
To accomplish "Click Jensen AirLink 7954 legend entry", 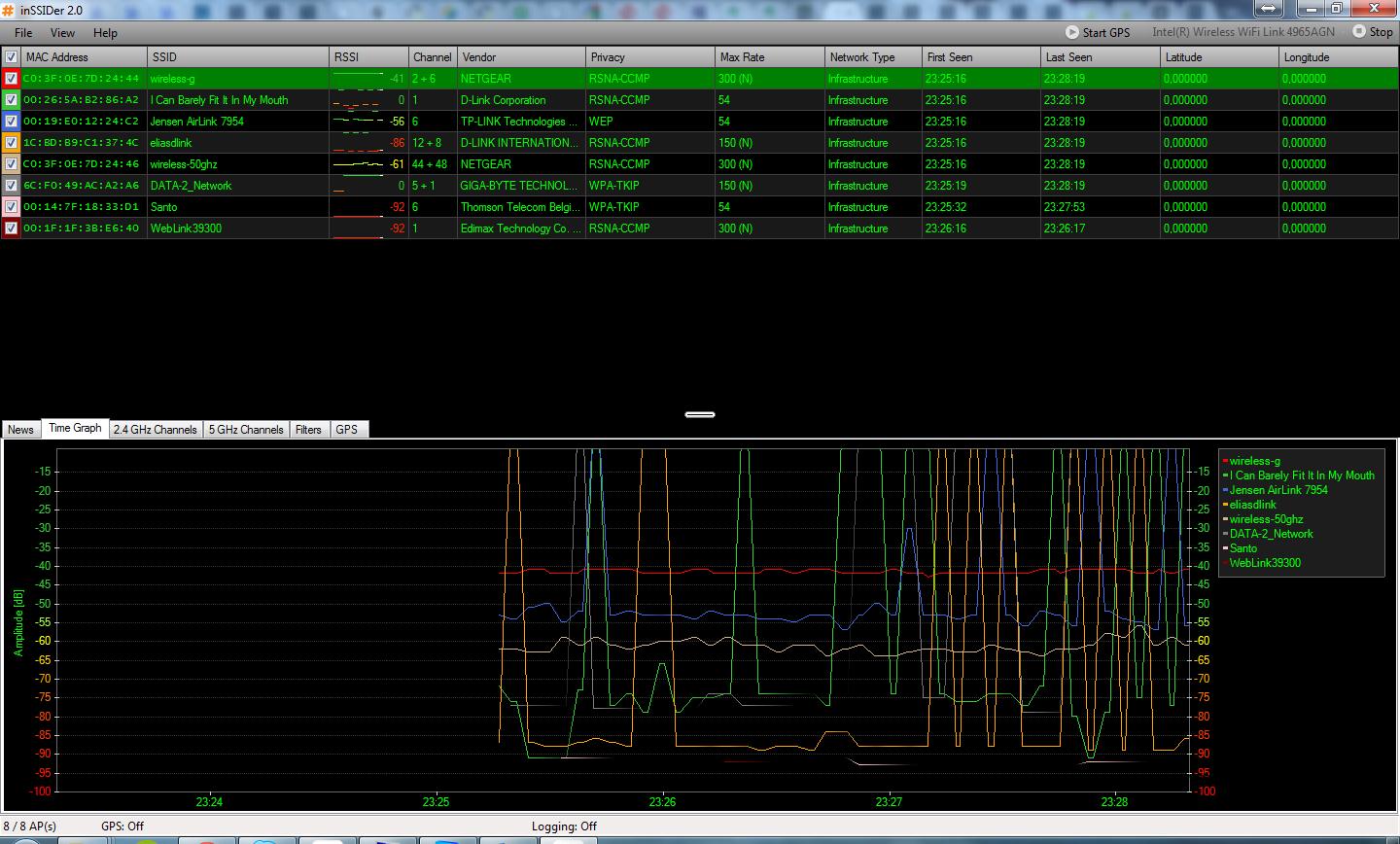I will tap(1276, 490).
